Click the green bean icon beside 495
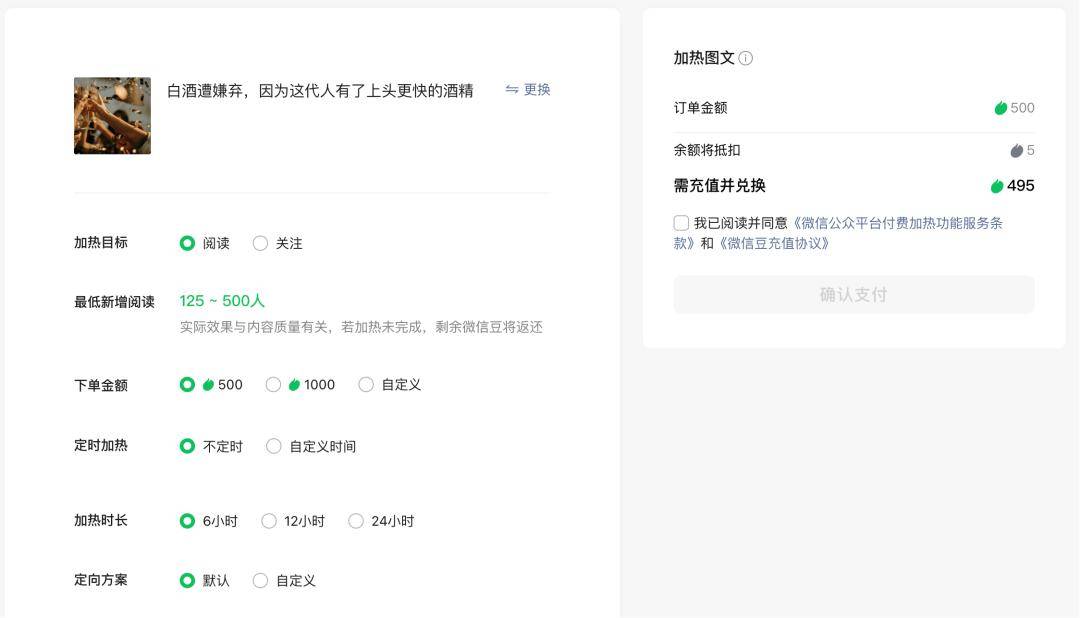Image resolution: width=1080 pixels, height=618 pixels. pyautogui.click(x=997, y=186)
